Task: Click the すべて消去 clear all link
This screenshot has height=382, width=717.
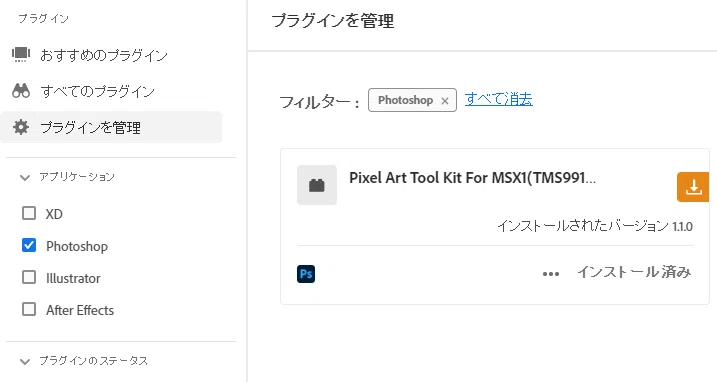Action: click(498, 99)
